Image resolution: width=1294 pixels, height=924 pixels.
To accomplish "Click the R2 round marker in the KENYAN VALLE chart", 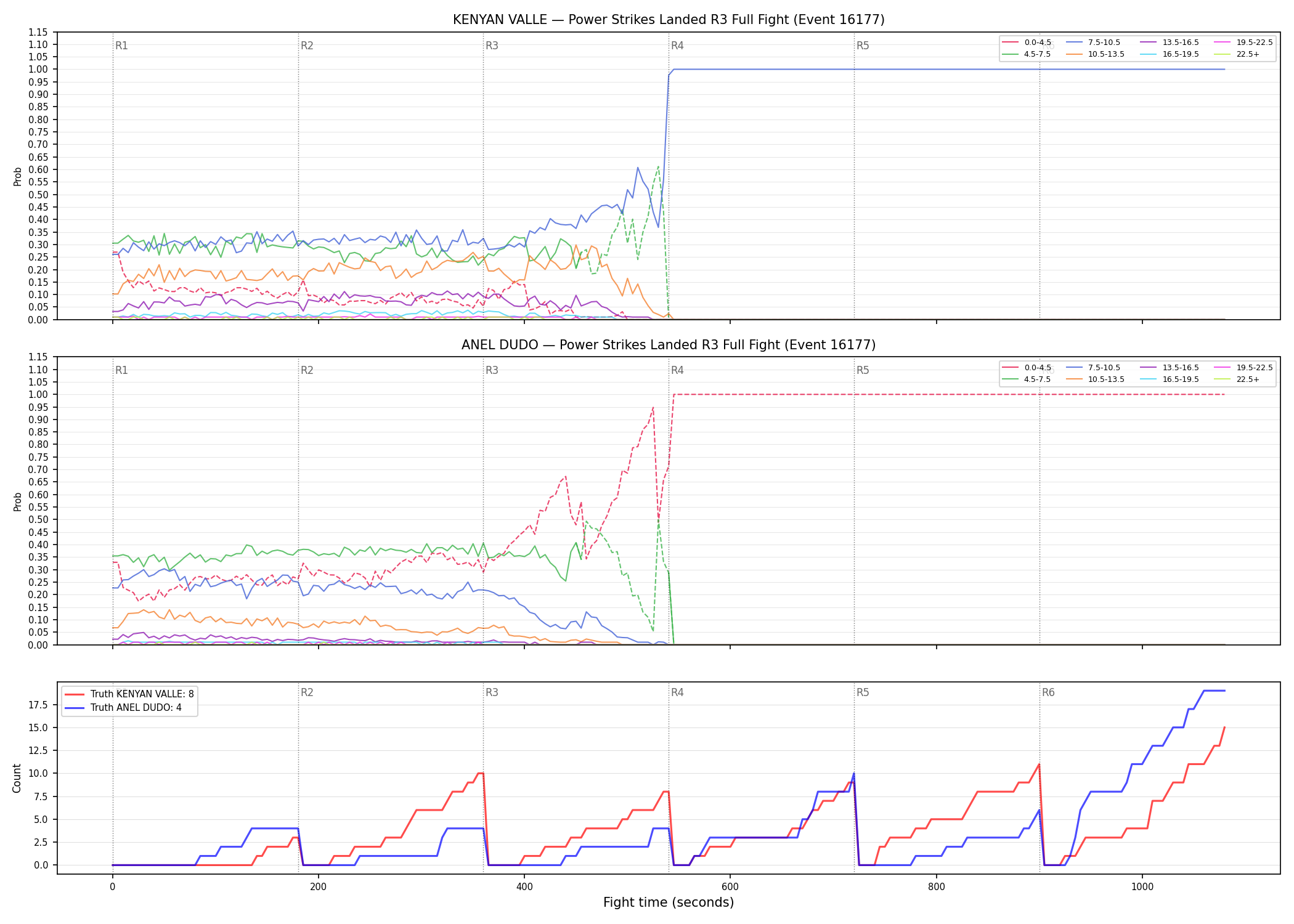I will [x=307, y=46].
